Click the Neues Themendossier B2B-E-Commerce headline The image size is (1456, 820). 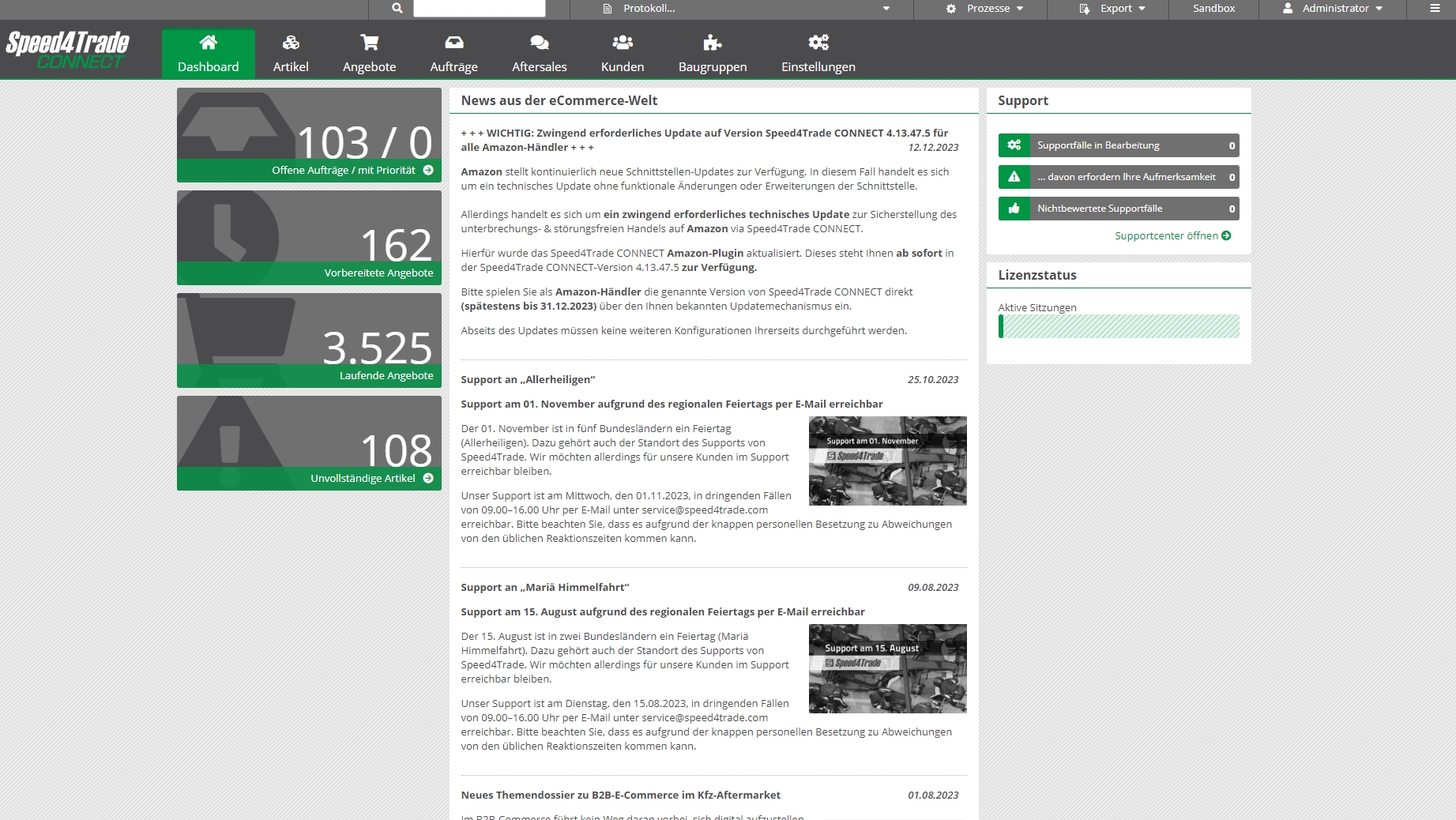621,796
